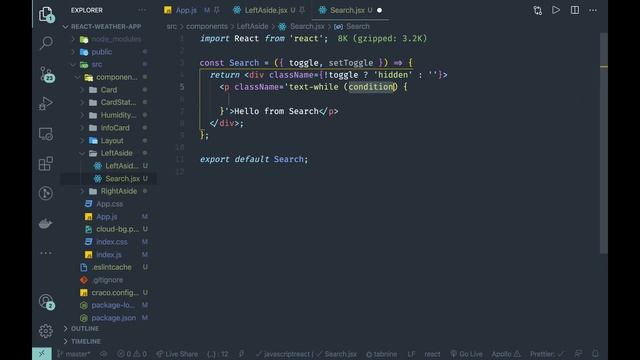Click Go Live in the status bar
Screen dimensions: 640x360
(467, 354)
